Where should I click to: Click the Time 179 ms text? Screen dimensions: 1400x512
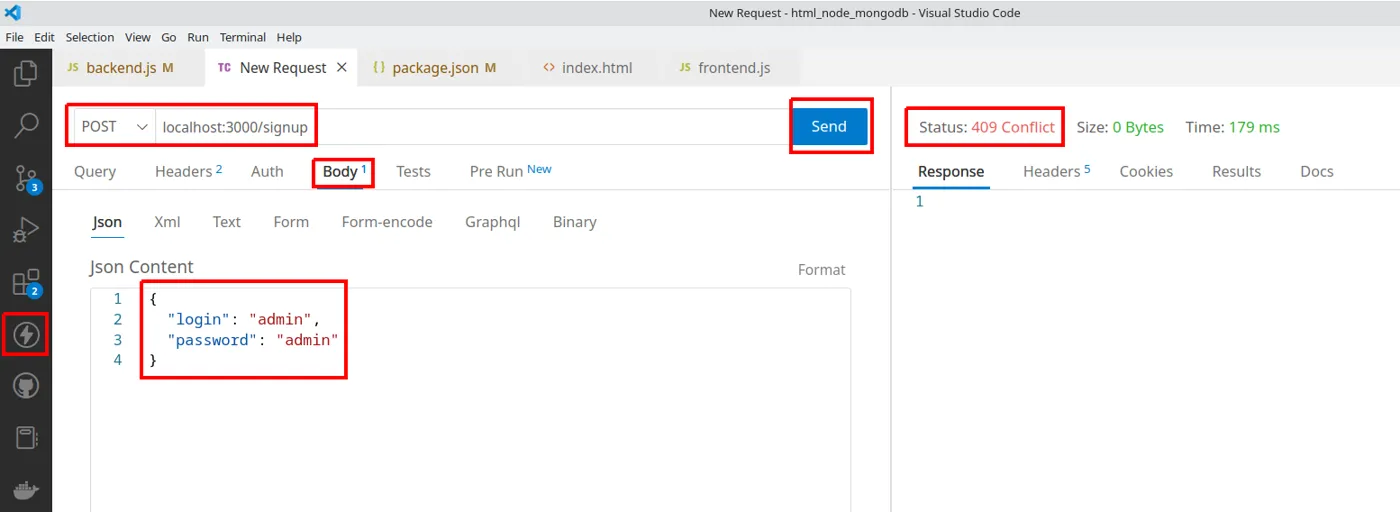point(1232,127)
